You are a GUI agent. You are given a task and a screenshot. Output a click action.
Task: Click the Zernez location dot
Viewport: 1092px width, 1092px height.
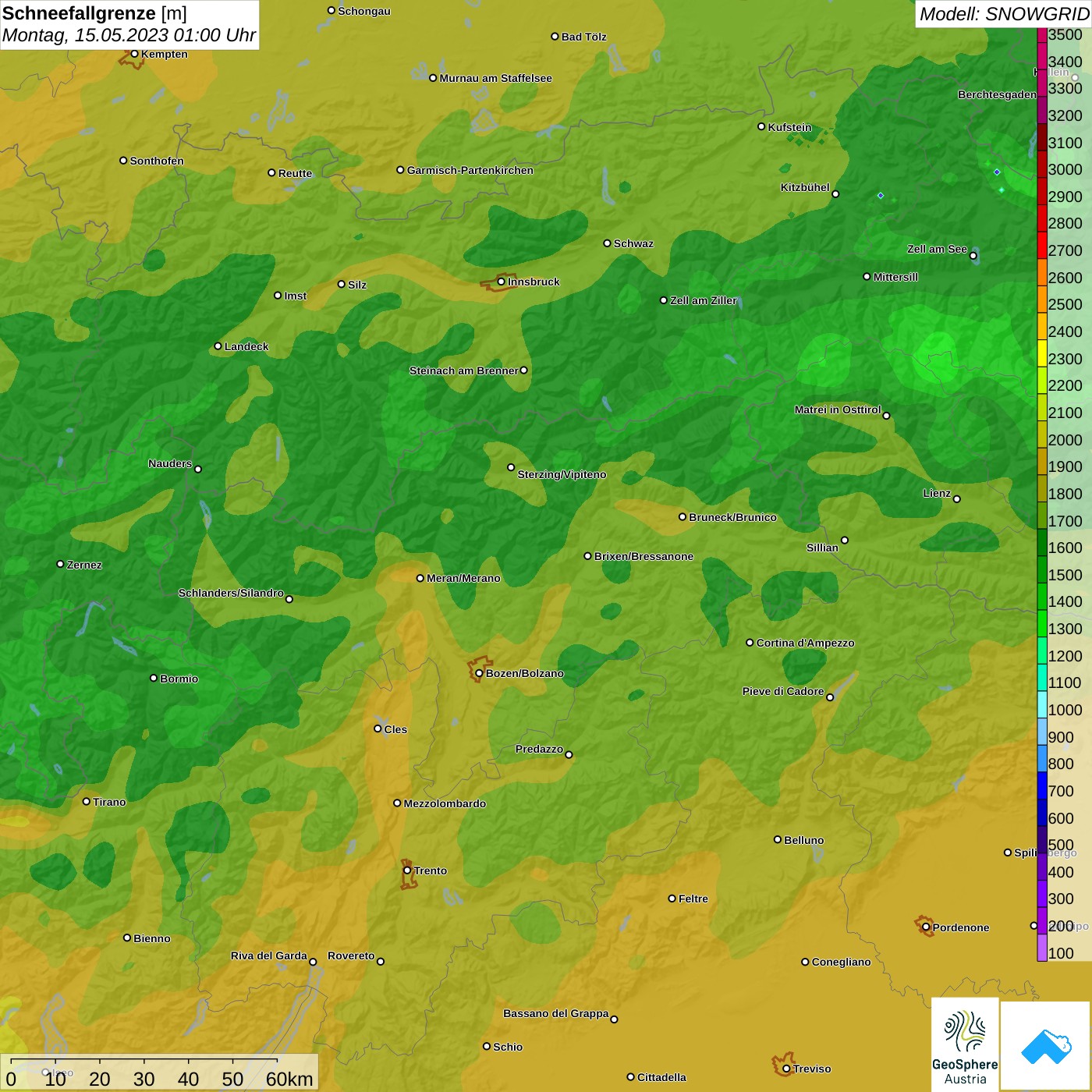60,564
